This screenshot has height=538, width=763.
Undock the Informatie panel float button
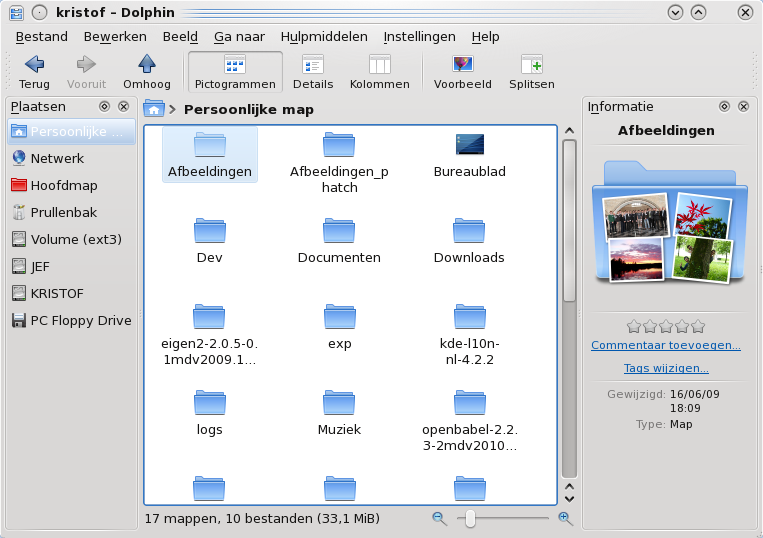click(x=724, y=107)
